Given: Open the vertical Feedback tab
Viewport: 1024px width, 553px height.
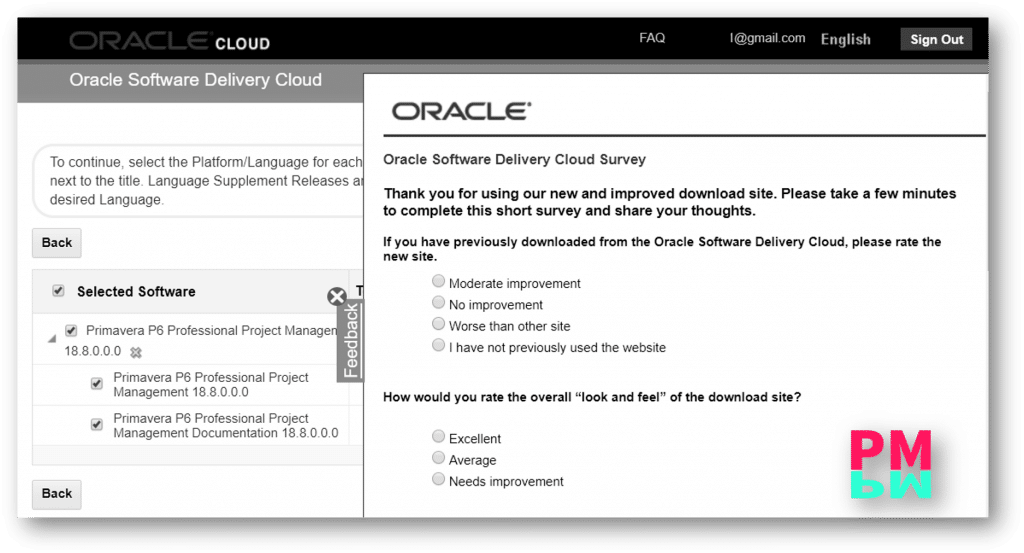Looking at the screenshot, I should tap(351, 341).
